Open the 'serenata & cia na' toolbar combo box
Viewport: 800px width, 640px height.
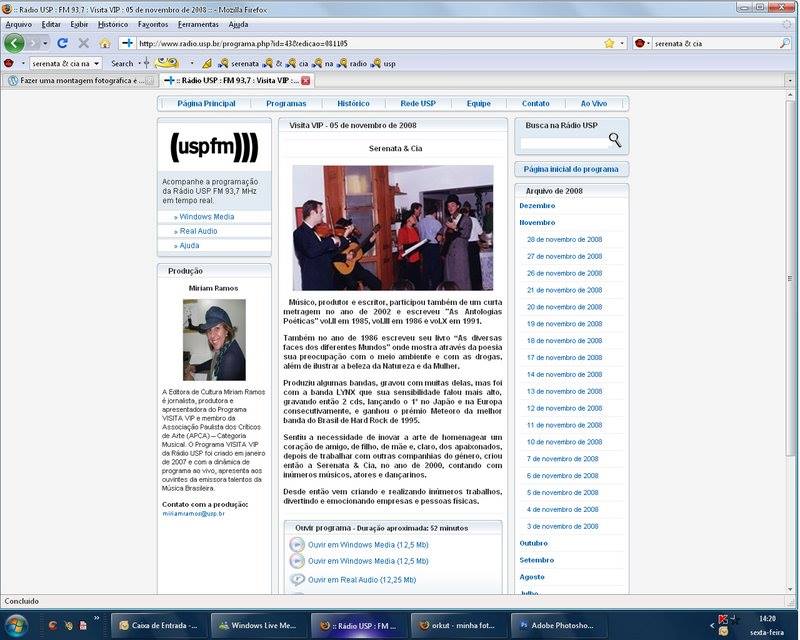(x=66, y=63)
